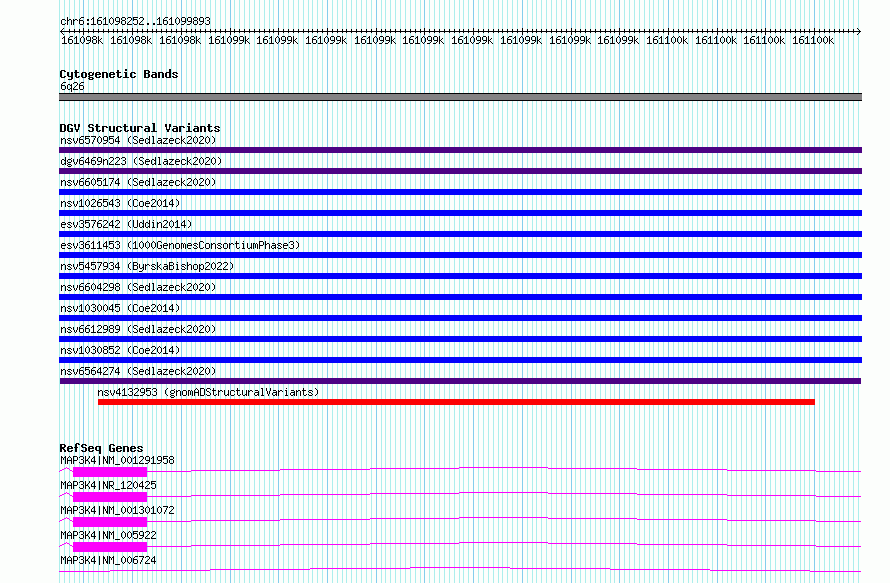Select the nsv5457934 (ByrskaBishop2022) label
The height and width of the screenshot is (583, 890).
[147, 266]
